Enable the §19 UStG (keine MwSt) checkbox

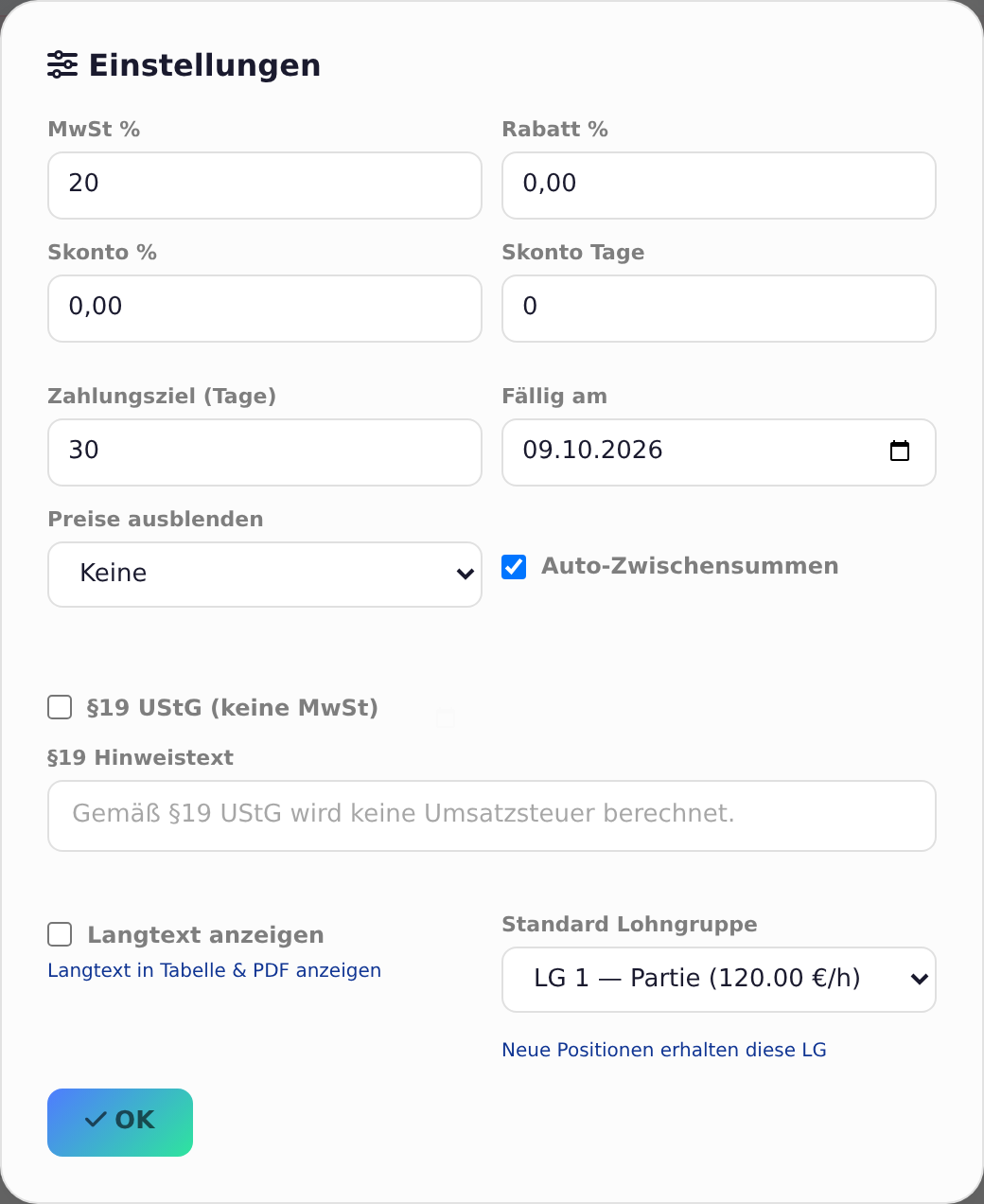coord(60,707)
